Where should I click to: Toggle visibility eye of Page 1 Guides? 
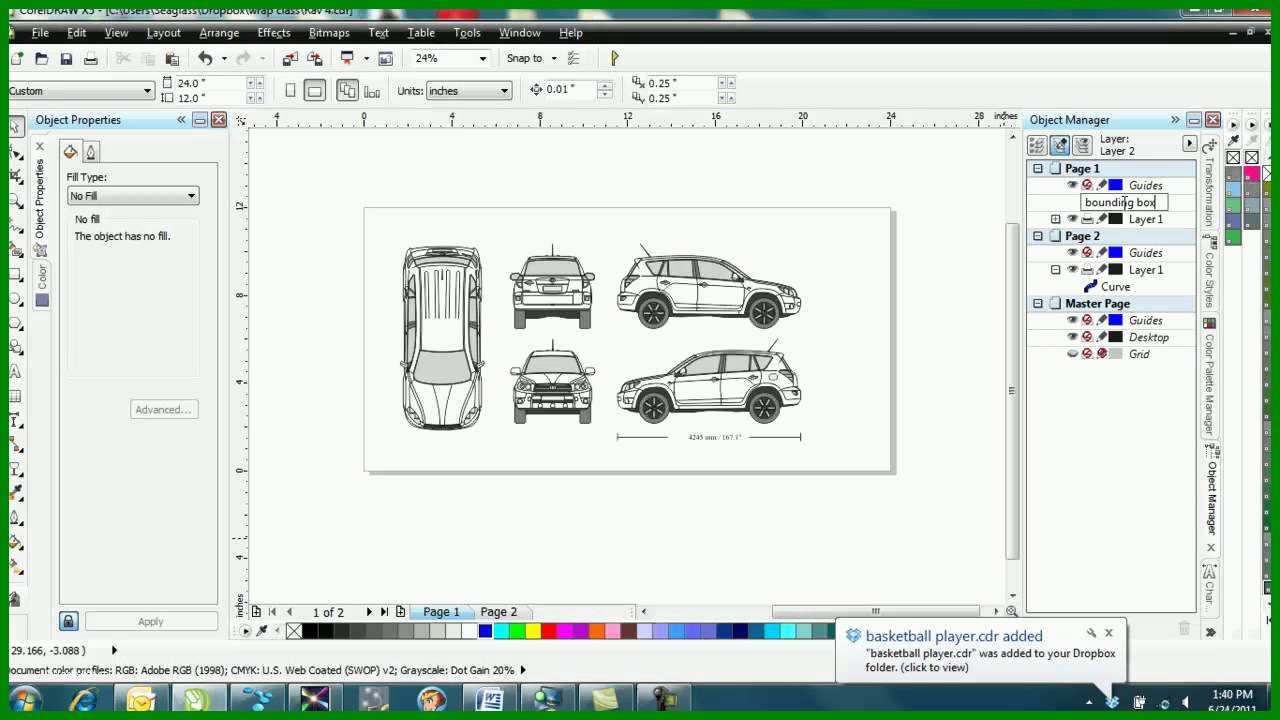point(1072,185)
